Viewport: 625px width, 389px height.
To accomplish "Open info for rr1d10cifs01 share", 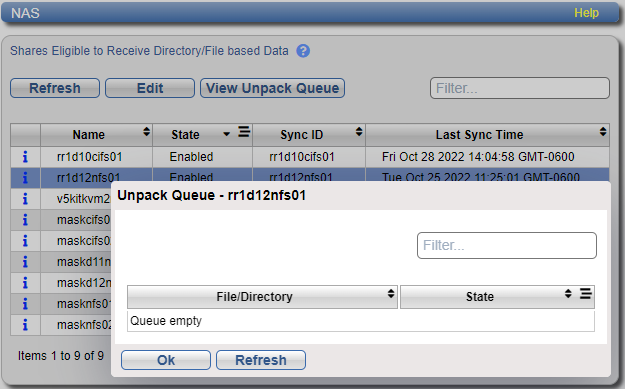I will 25,157.
